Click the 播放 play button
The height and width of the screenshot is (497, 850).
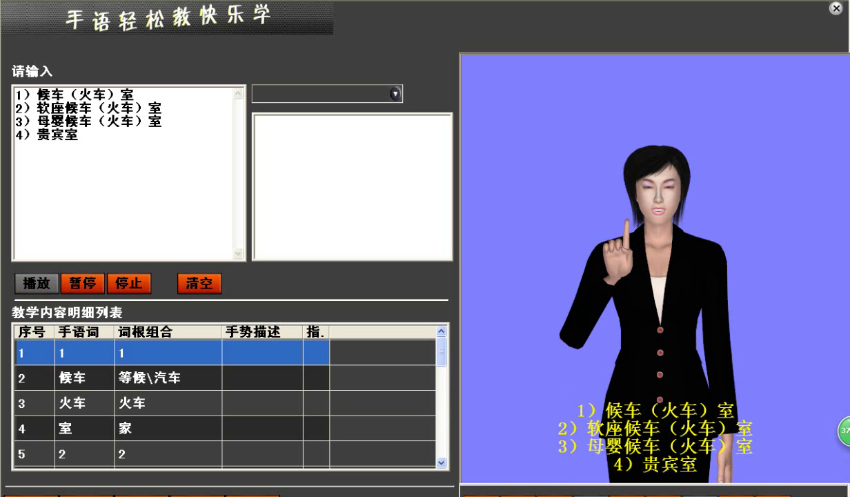(36, 283)
